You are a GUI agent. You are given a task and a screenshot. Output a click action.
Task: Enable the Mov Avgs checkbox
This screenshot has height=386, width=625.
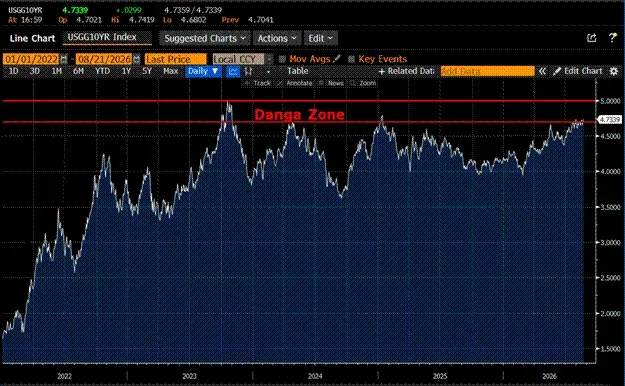(282, 59)
